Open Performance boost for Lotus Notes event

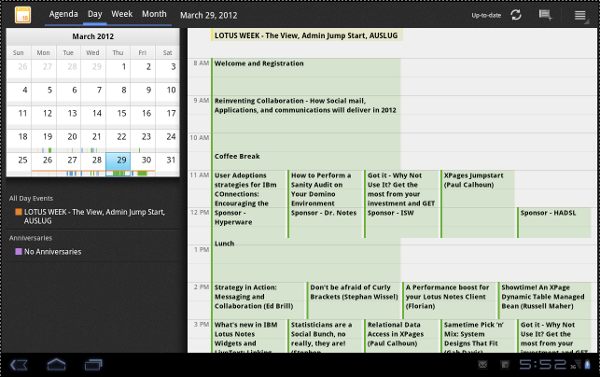point(450,301)
